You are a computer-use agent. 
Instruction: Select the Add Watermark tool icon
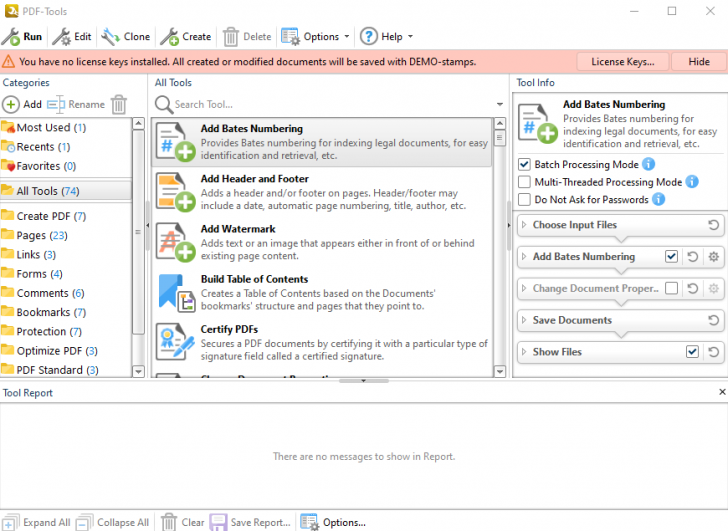pos(175,242)
